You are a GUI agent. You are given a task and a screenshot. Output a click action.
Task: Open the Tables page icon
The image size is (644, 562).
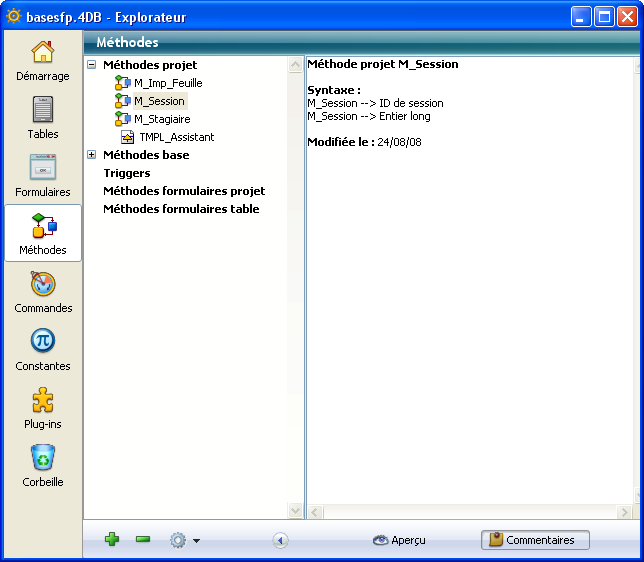click(x=43, y=118)
